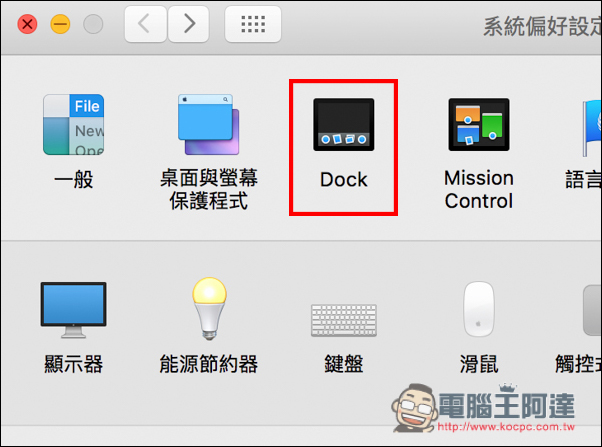
Task: Show all preferences via grid button
Action: point(253,24)
